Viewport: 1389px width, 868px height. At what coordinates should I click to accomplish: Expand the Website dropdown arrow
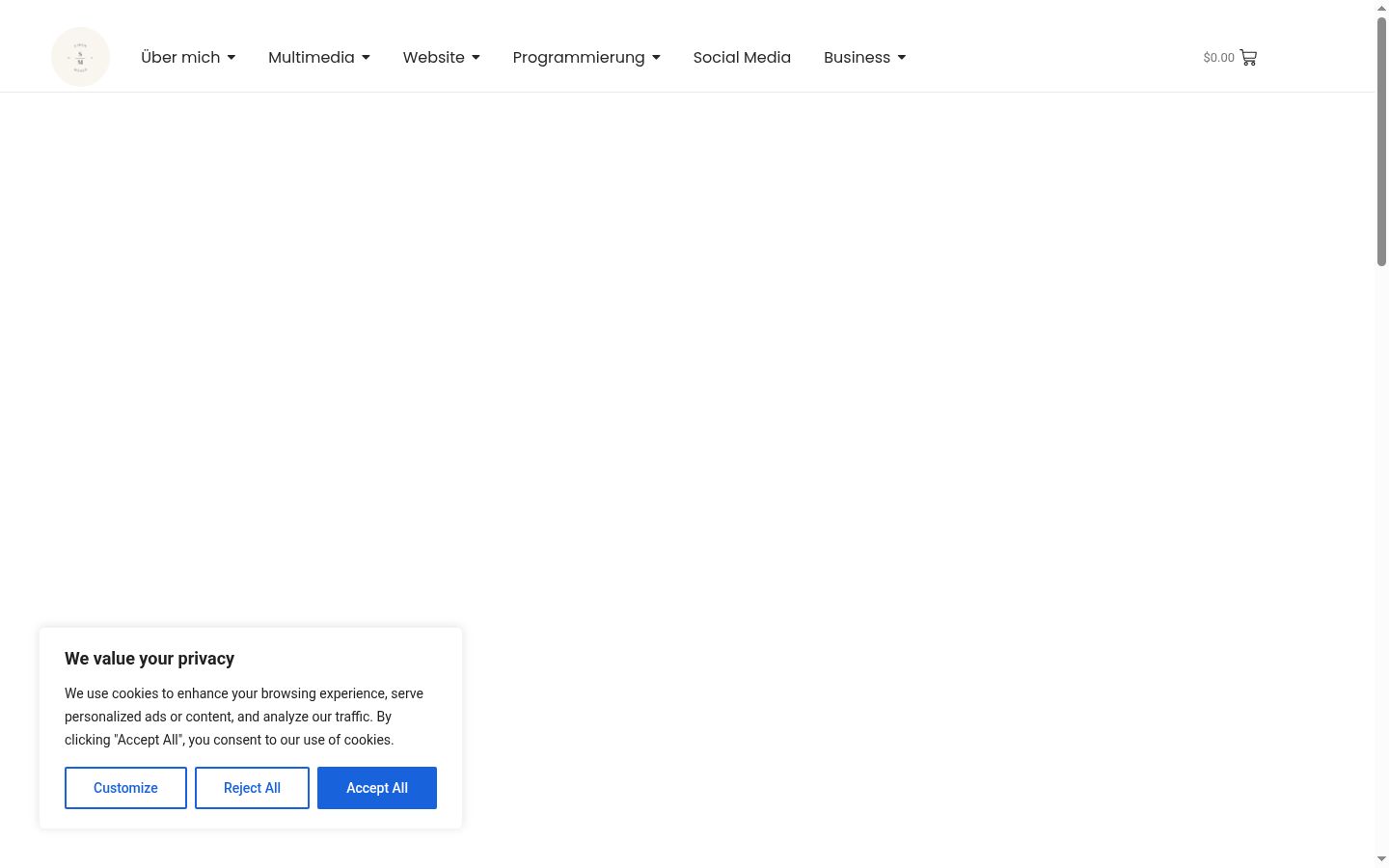(476, 58)
